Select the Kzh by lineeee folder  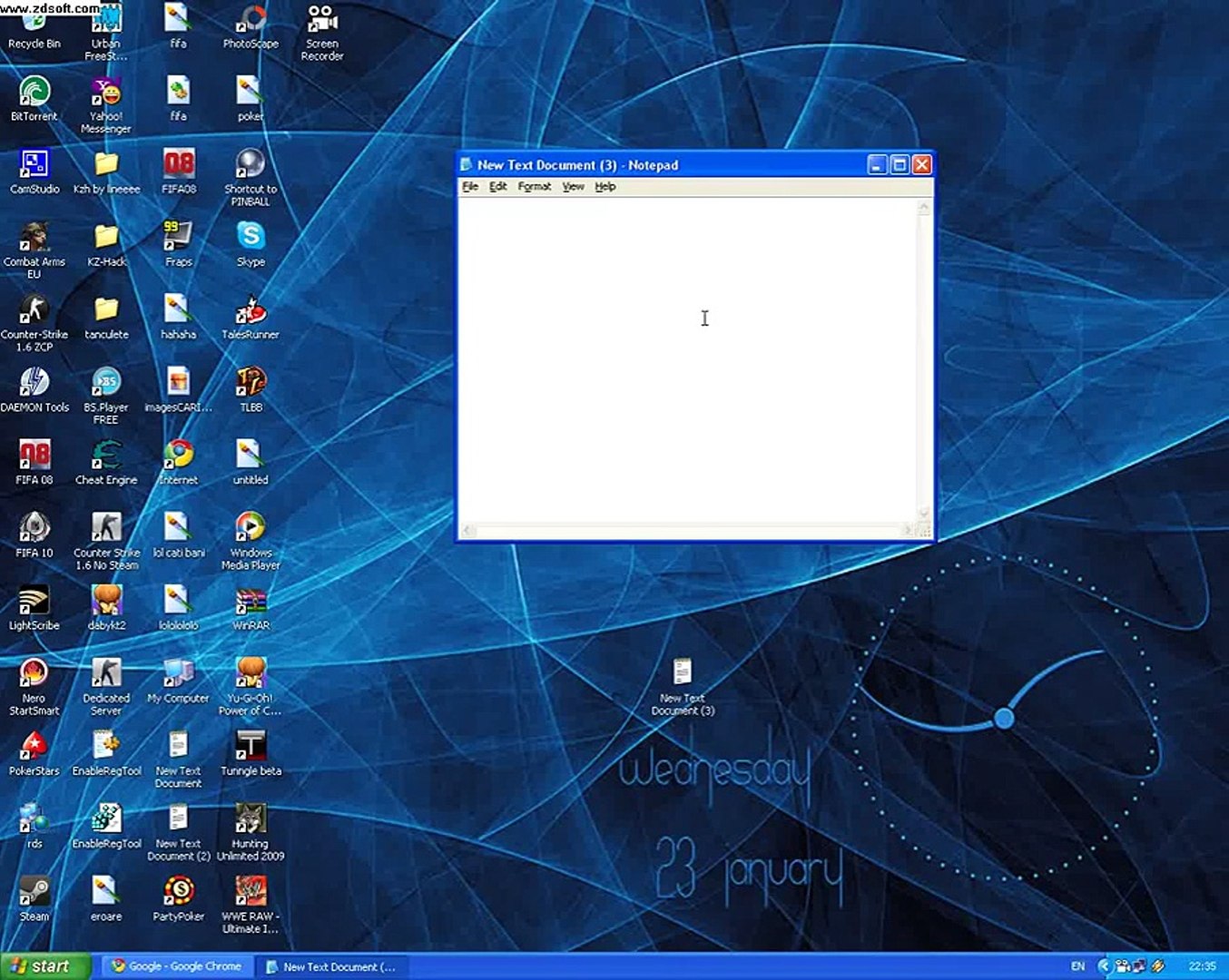coord(106,171)
